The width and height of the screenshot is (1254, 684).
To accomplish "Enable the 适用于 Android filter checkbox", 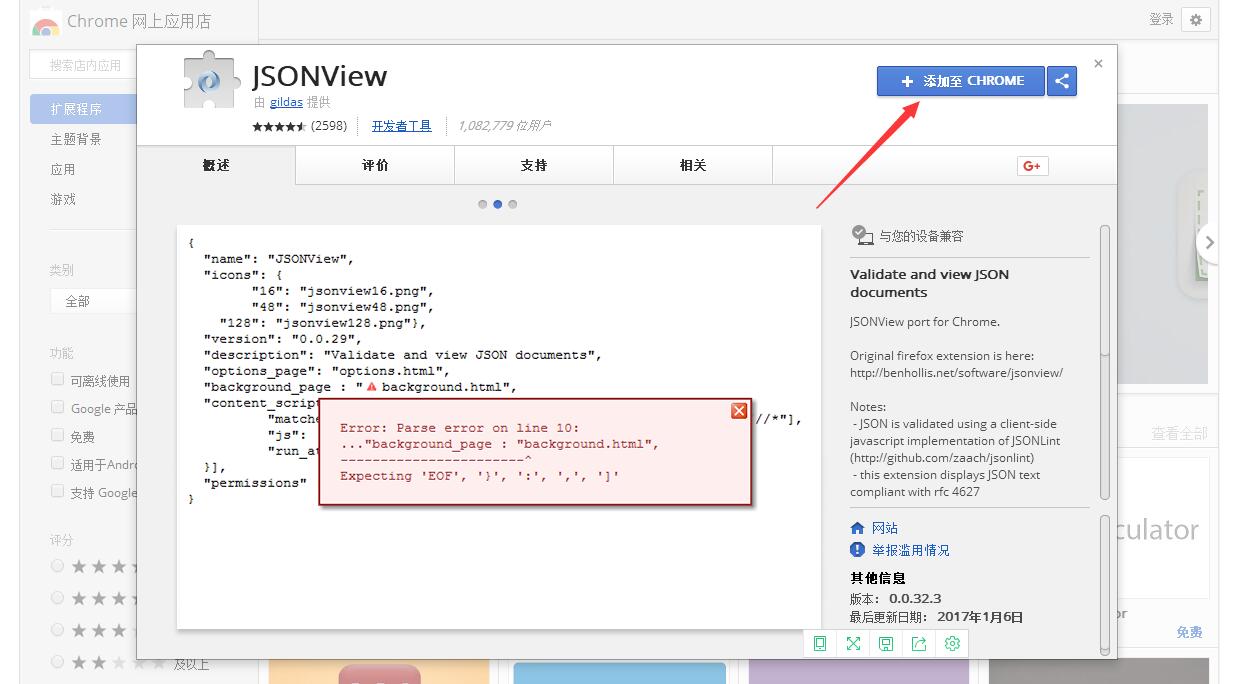I will 58,464.
